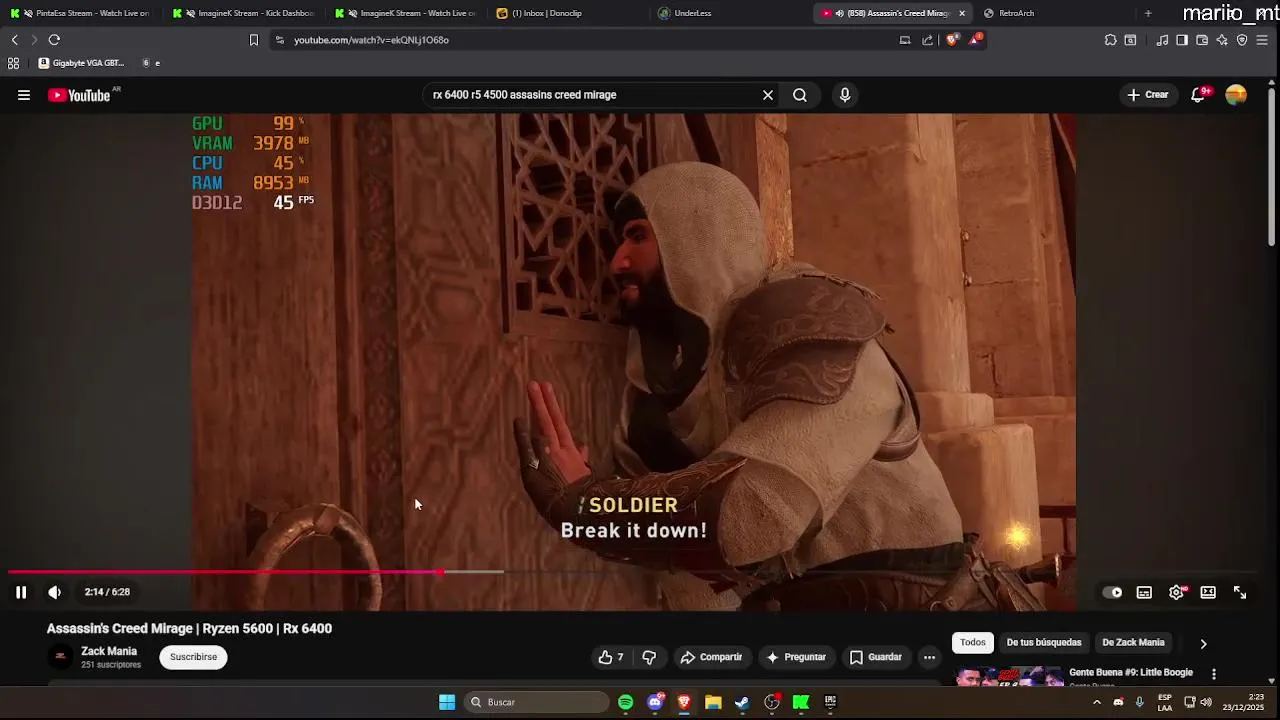Viewport: 1280px width, 720px height.
Task: Toggle subtitles on the player
Action: coord(1144,592)
